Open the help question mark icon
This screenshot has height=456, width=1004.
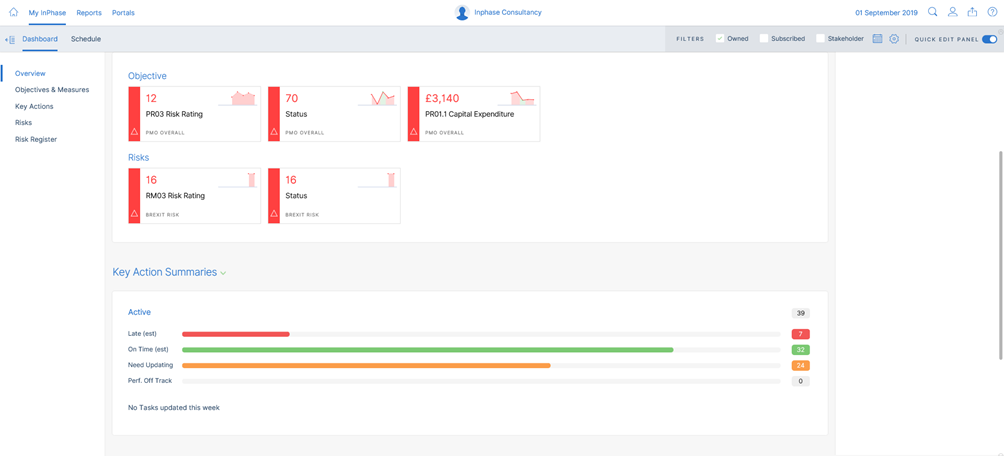click(x=992, y=12)
